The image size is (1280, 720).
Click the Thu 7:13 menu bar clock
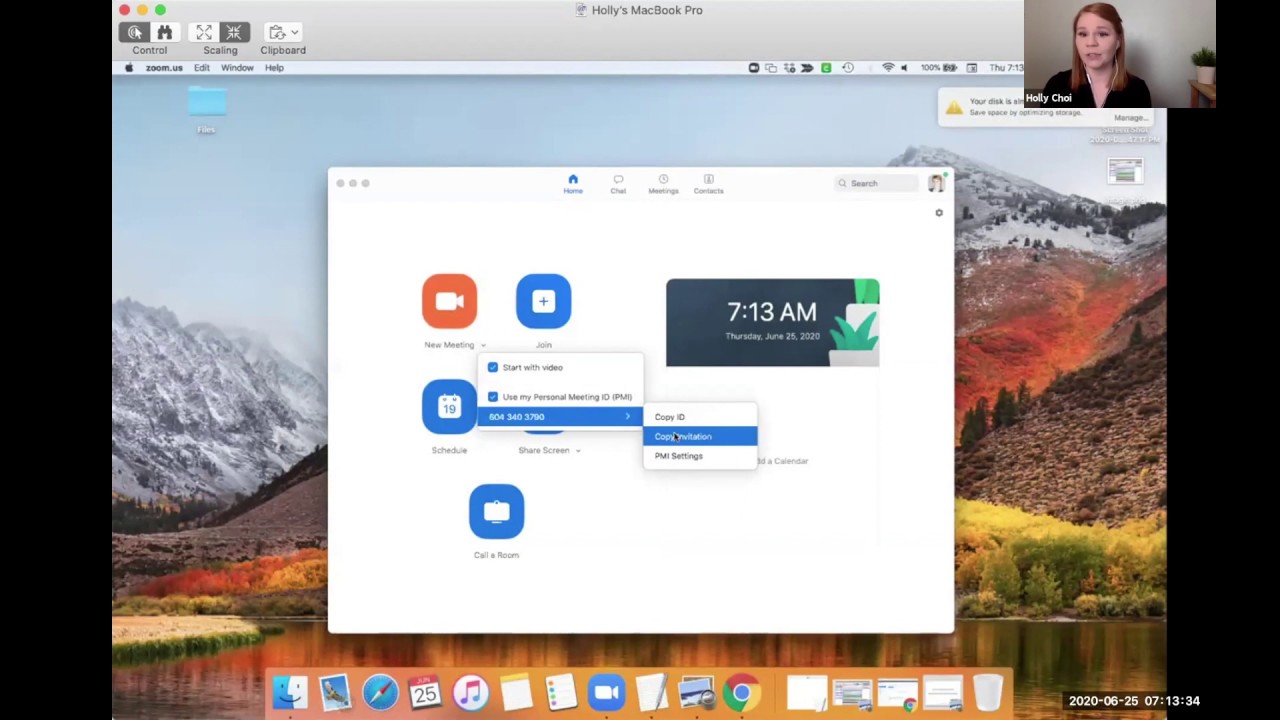tap(1006, 68)
